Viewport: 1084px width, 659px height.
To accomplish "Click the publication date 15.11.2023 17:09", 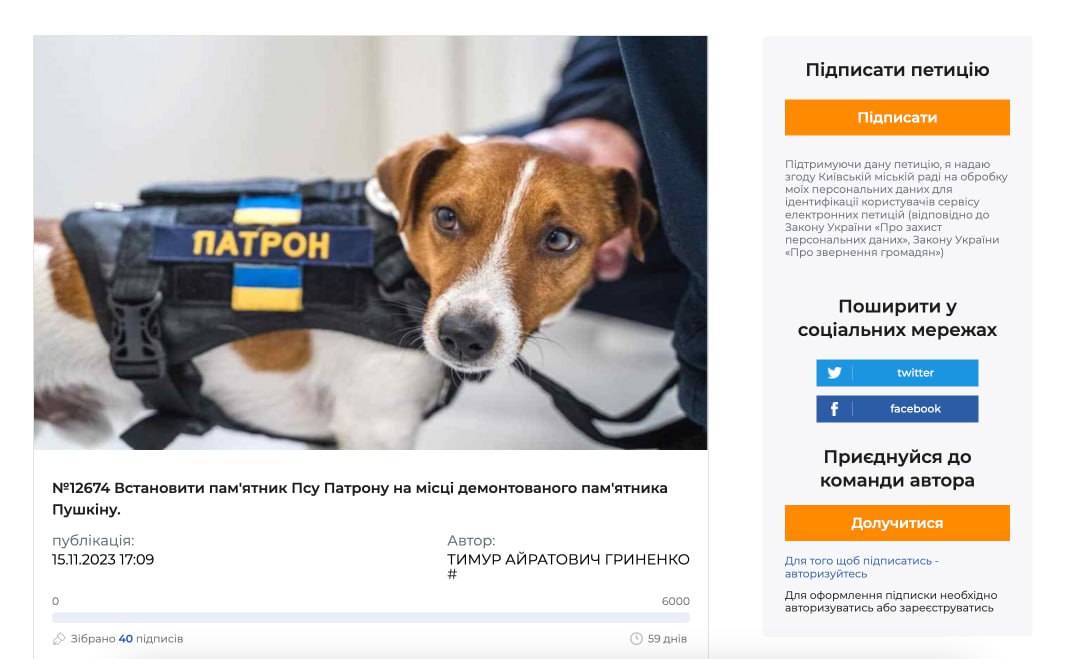I will (103, 559).
